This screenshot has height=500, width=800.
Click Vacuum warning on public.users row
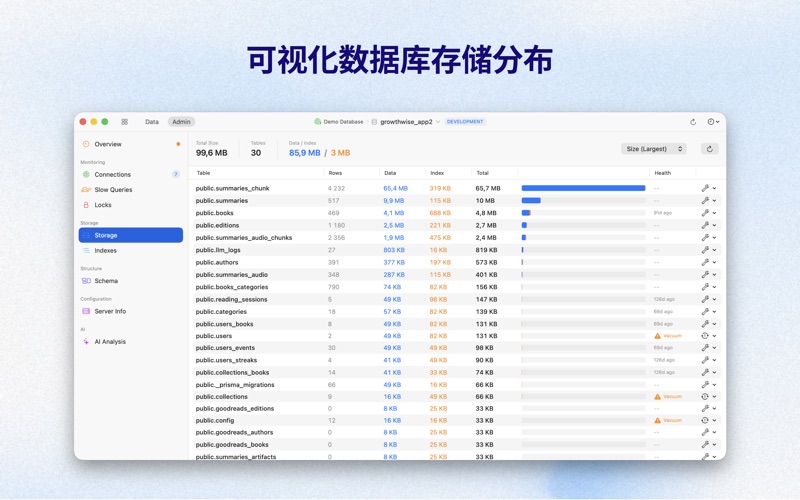click(668, 336)
